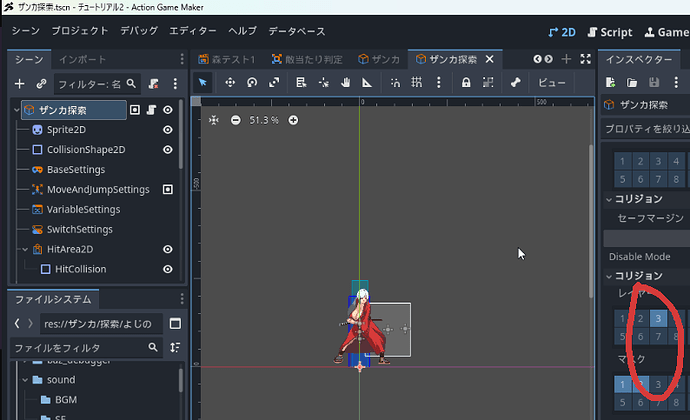Click the lock selected node icon
Viewport: 690px width, 420px height.
click(466, 82)
